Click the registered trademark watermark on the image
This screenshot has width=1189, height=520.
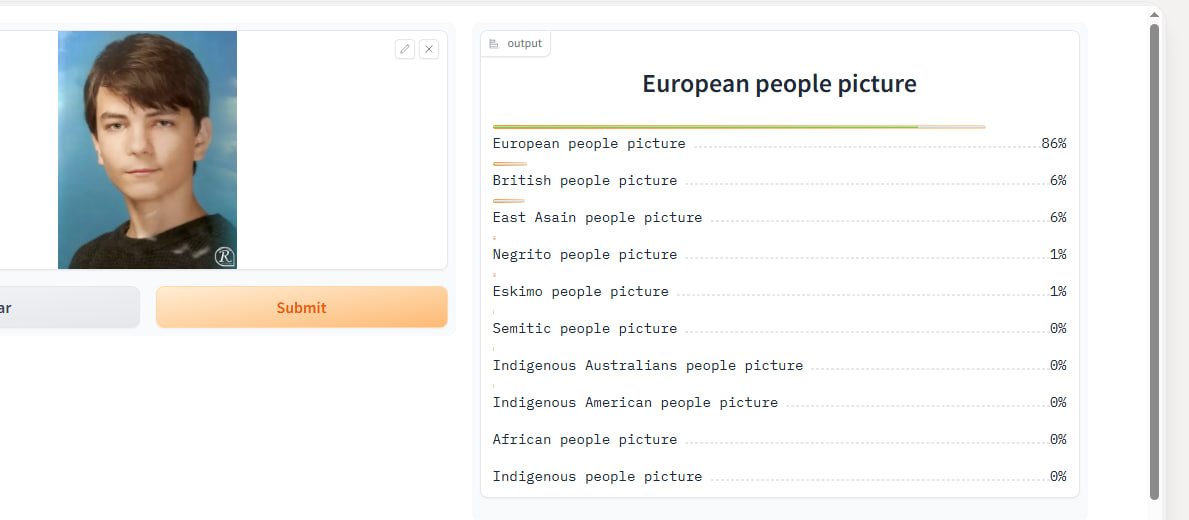pos(224,257)
